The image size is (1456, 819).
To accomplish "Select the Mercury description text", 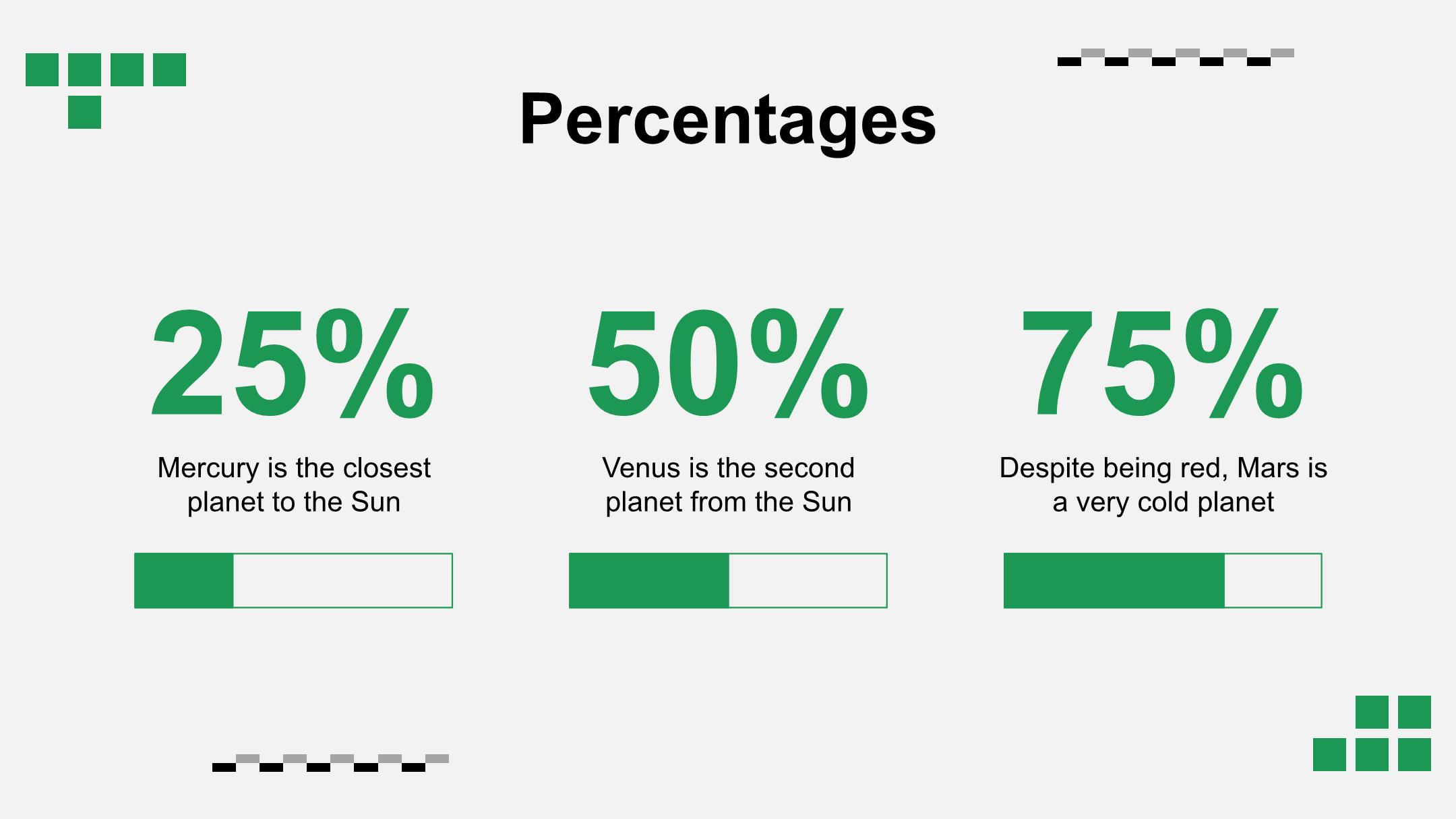I will coord(293,485).
